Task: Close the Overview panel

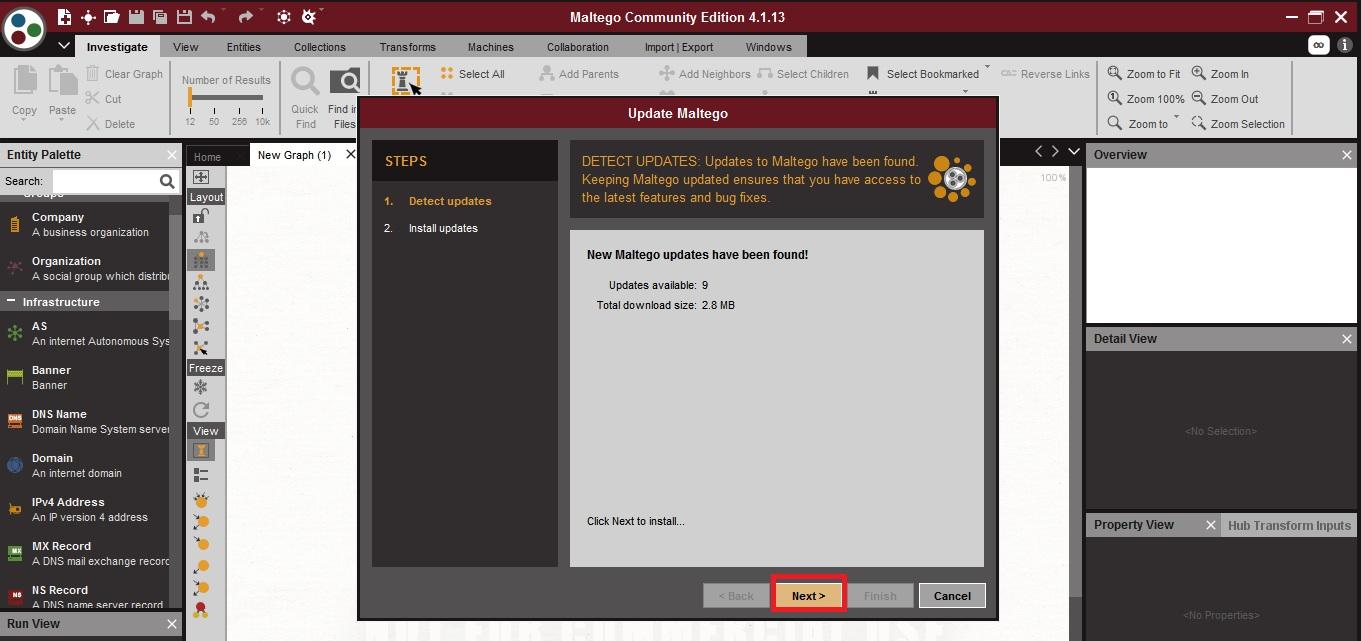Action: click(1347, 155)
